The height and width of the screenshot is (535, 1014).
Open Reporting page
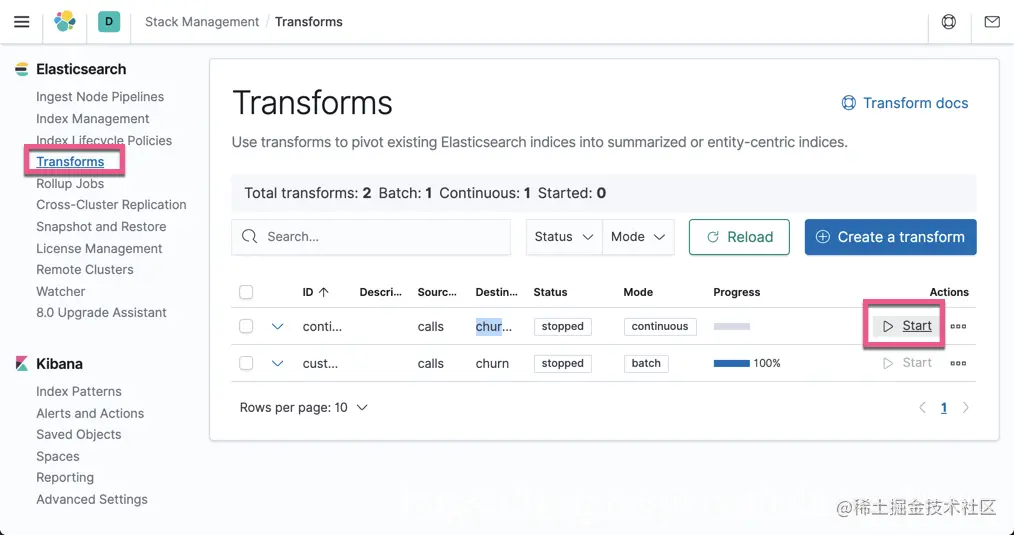click(x=65, y=477)
